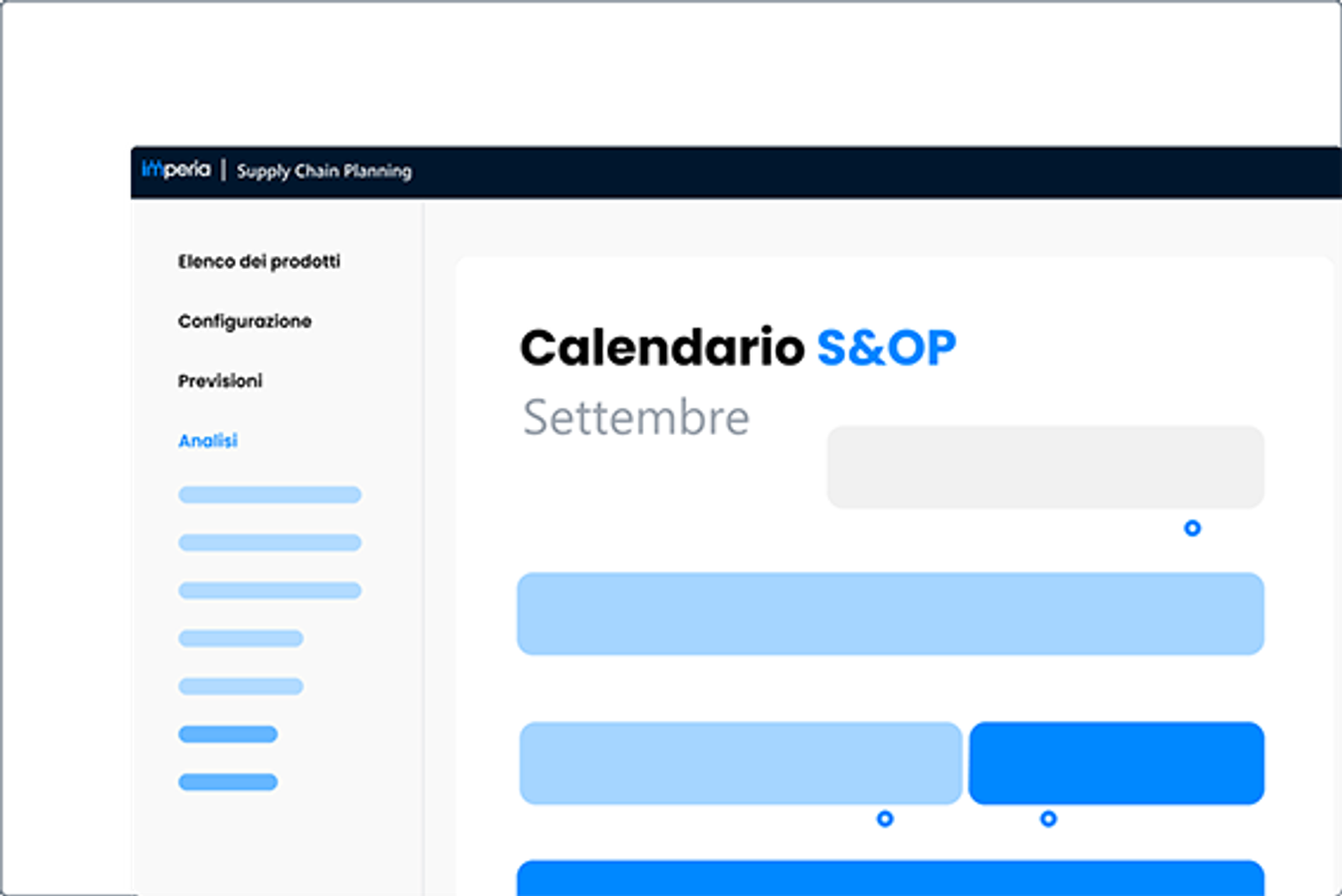This screenshot has width=1342, height=896.
Task: Open the Elenco dei prodotti menu item
Action: pos(259,261)
